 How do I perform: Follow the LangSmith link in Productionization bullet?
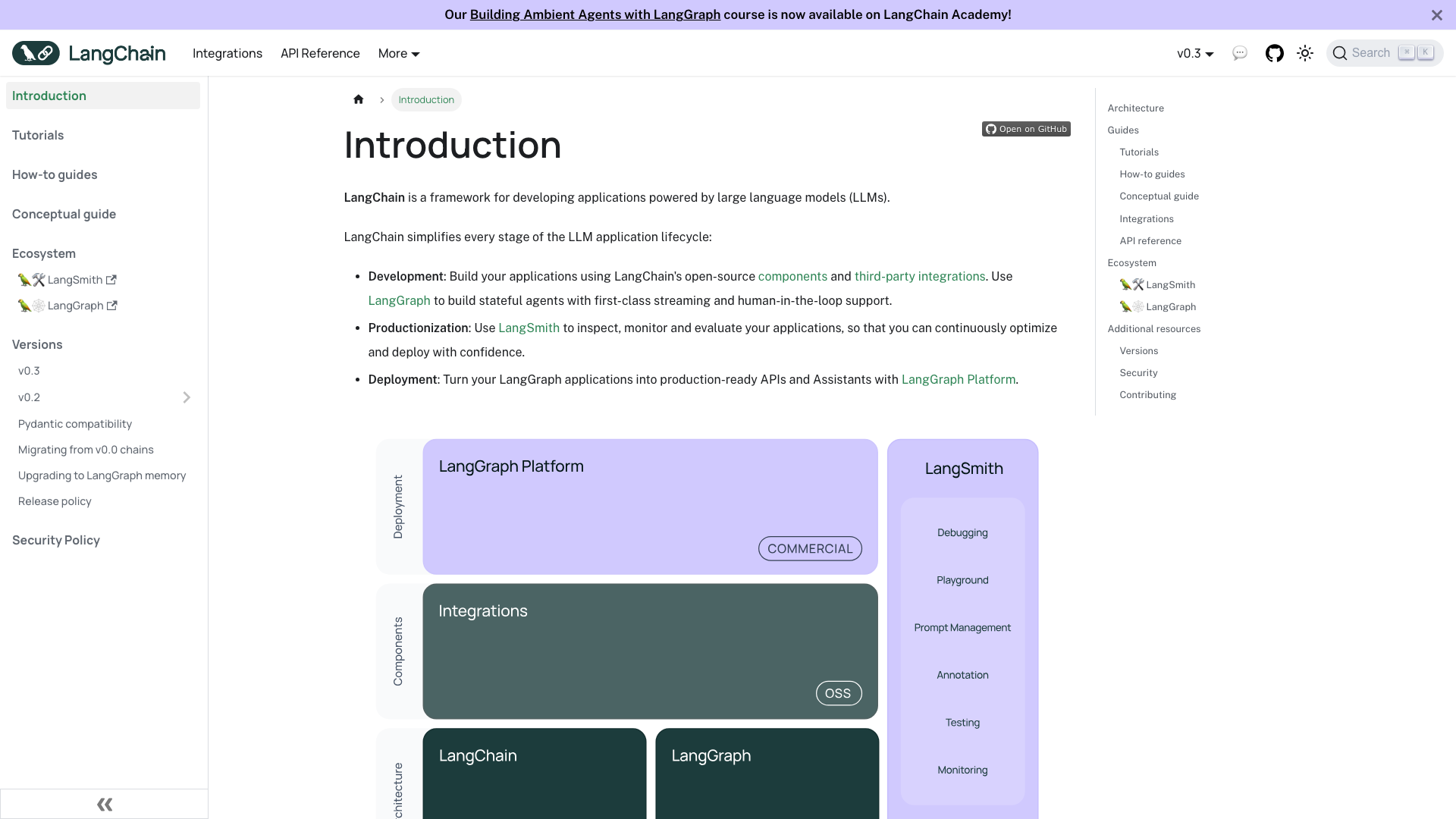(529, 328)
